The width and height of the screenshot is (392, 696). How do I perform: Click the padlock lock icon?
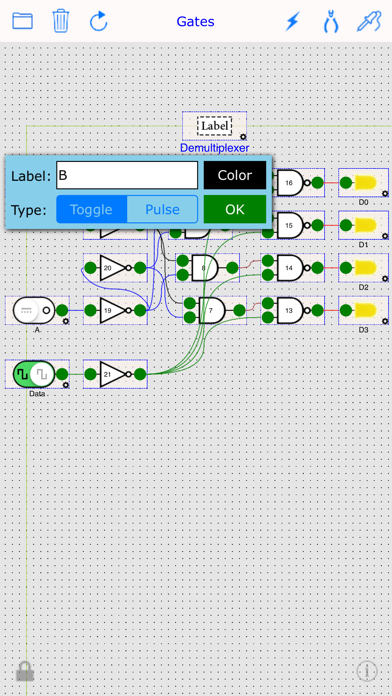pyautogui.click(x=25, y=671)
